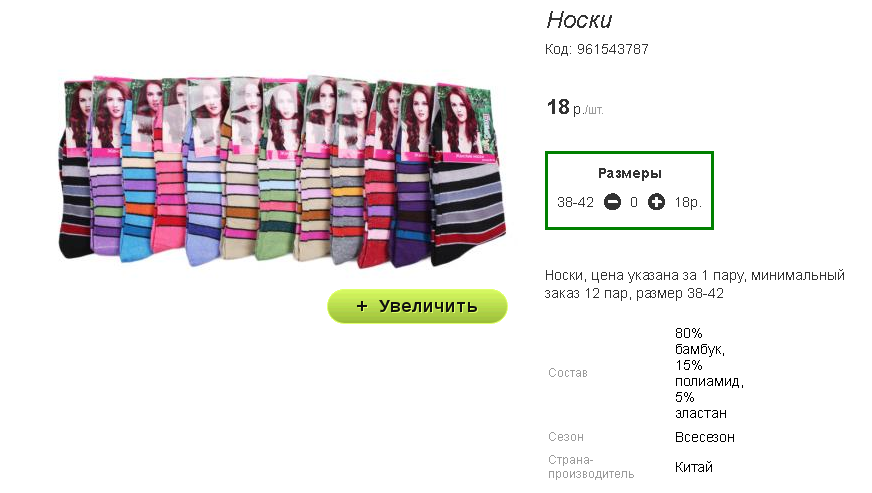The height and width of the screenshot is (493, 872).
Task: Select the Китай country value
Action: 693,467
